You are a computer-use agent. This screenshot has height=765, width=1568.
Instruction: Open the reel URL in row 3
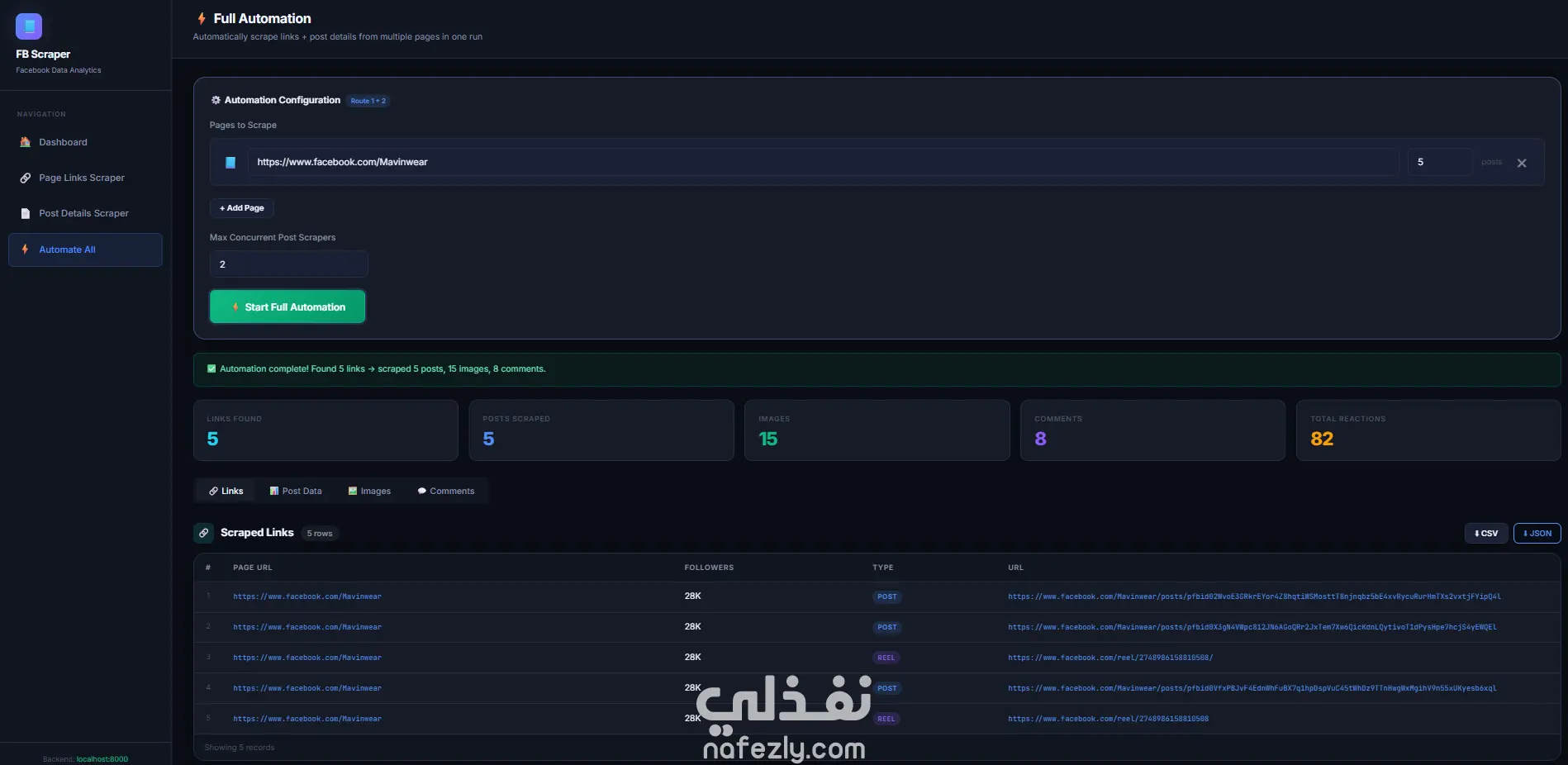(x=1110, y=658)
